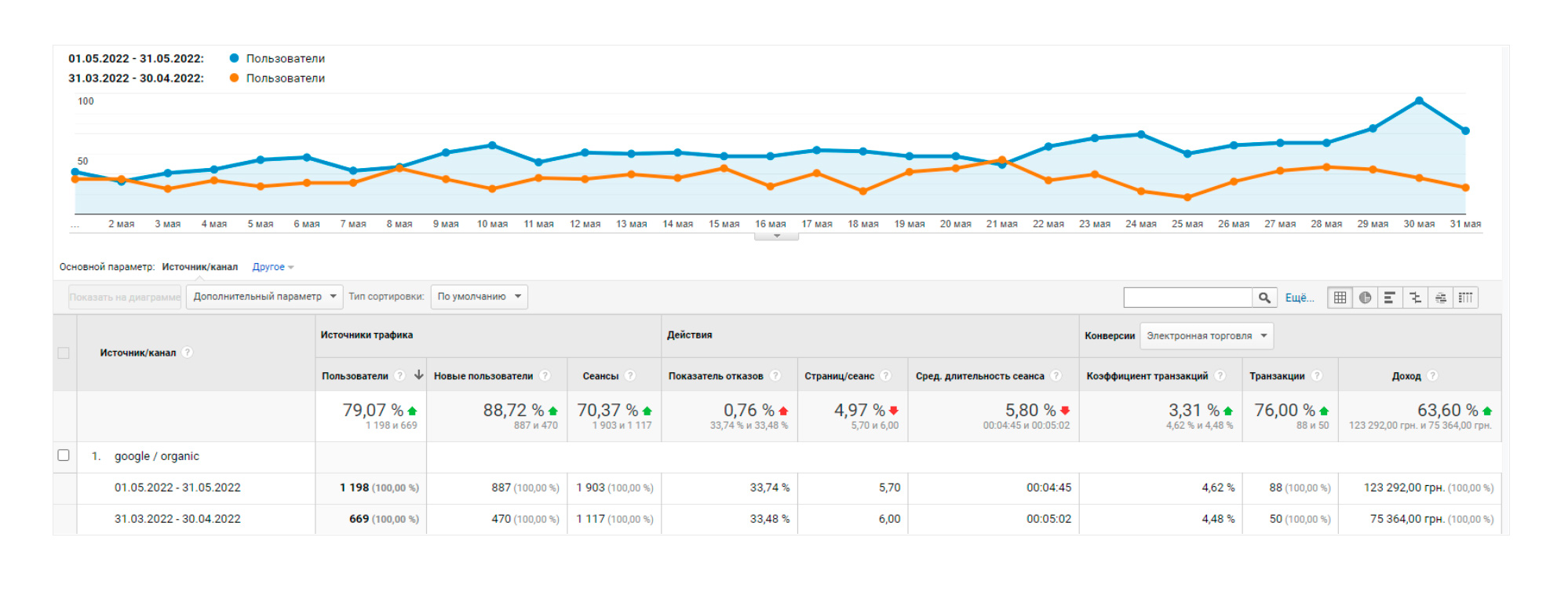The image size is (1568, 592).
Task: Open Дополнительный параметр dropdown
Action: click(264, 297)
